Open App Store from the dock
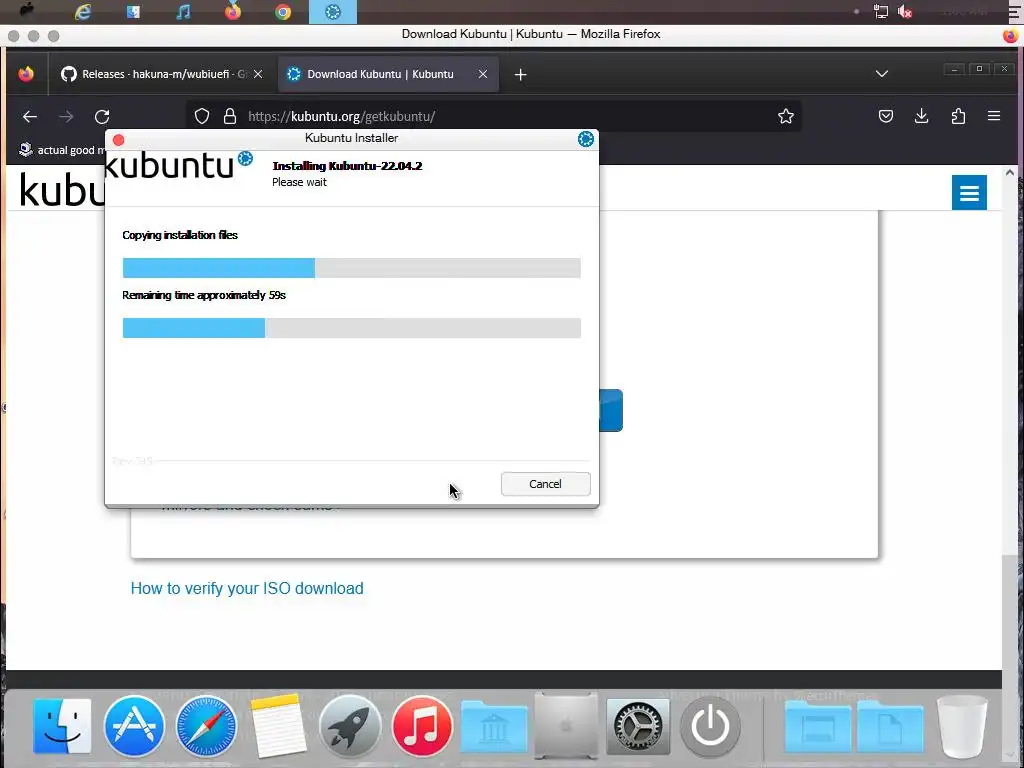 (x=135, y=726)
